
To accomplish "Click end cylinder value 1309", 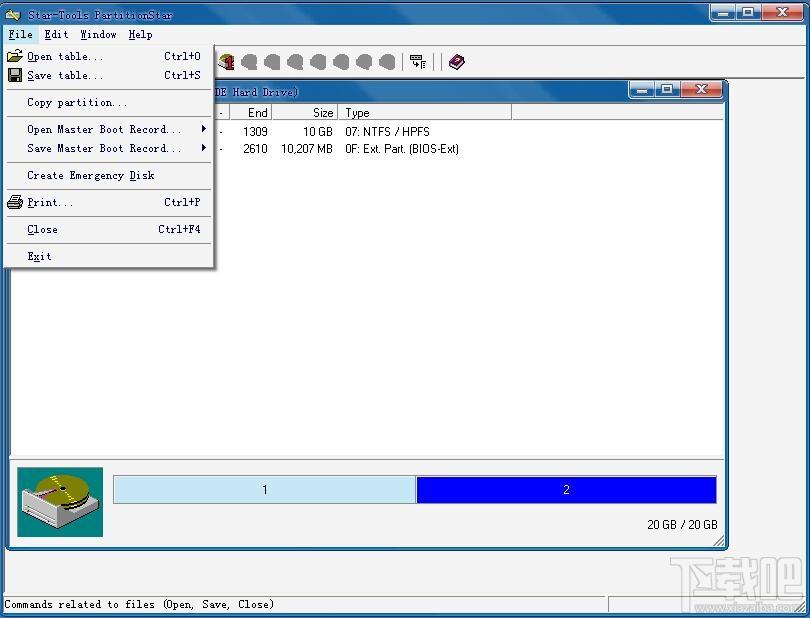I will point(255,131).
